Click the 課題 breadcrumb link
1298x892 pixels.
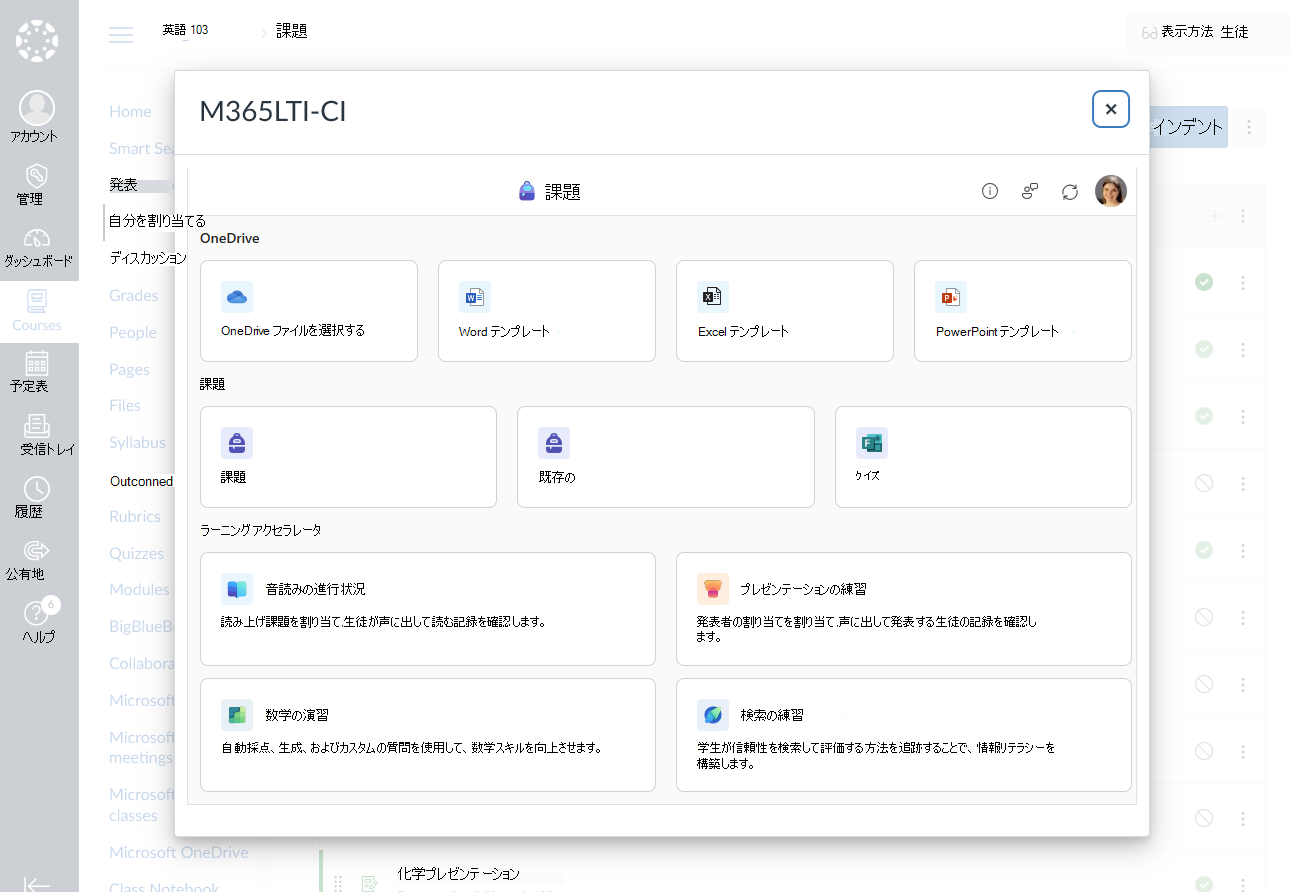[292, 31]
